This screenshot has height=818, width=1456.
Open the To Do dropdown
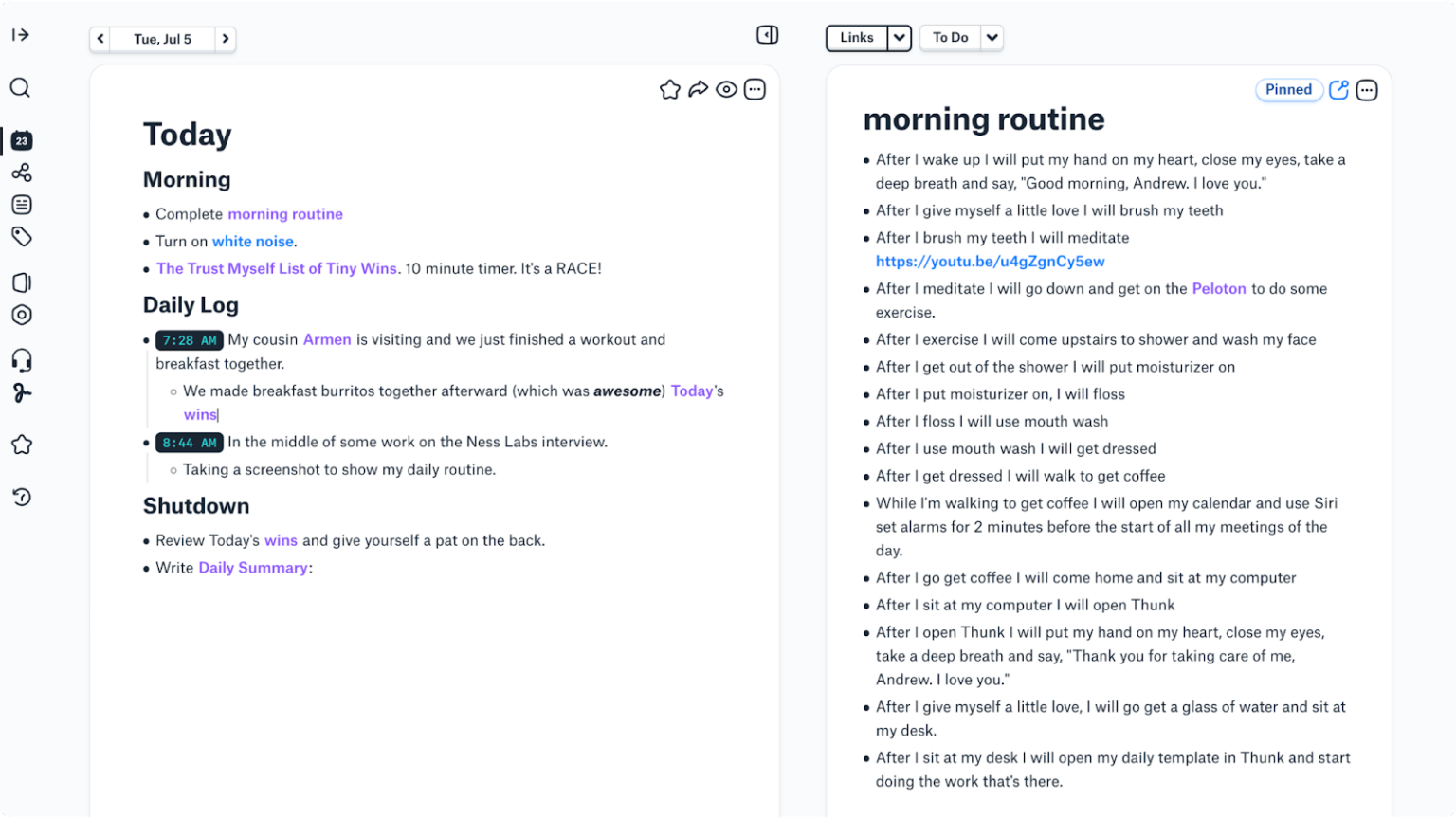click(992, 37)
